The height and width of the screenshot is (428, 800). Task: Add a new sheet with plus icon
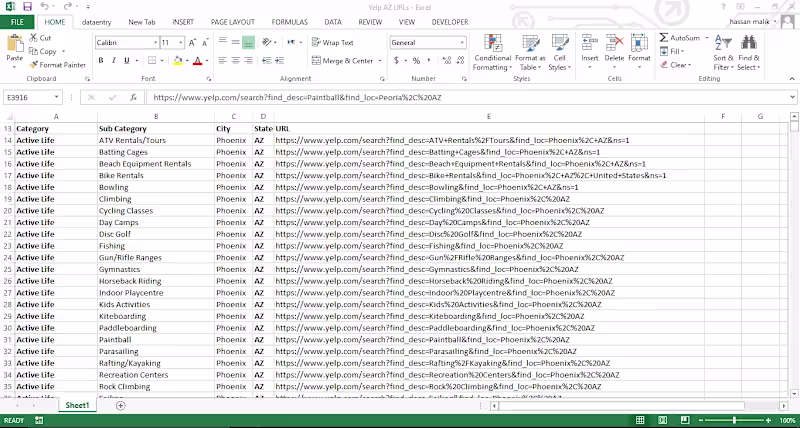point(120,405)
